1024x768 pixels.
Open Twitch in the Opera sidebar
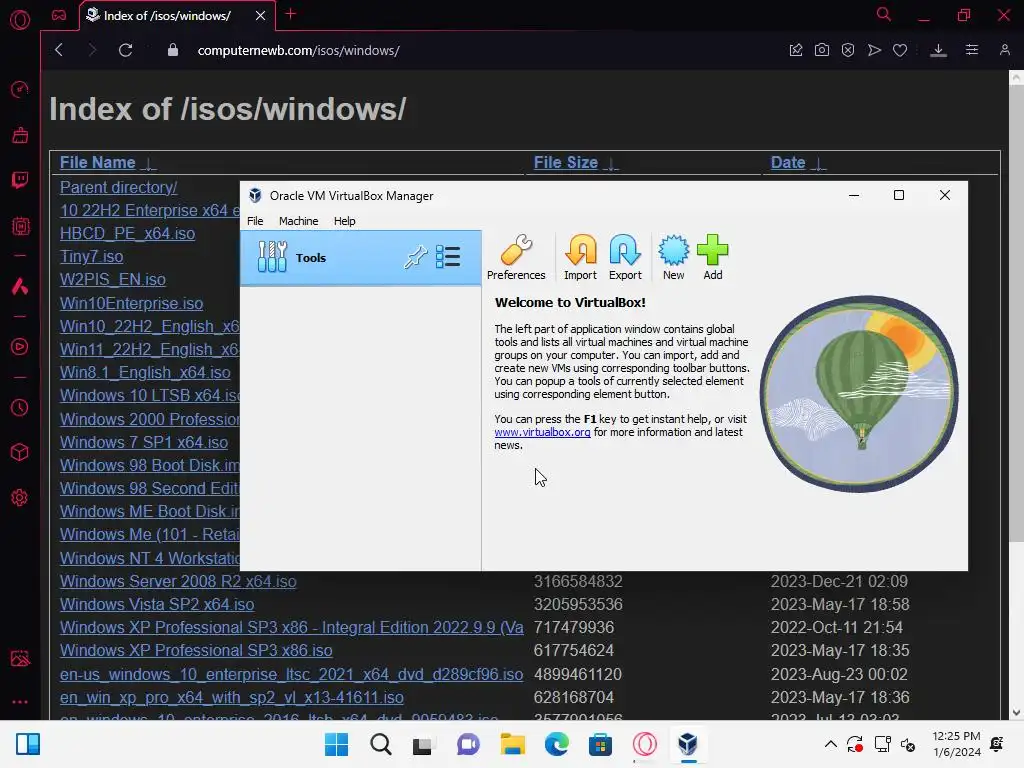[x=20, y=180]
